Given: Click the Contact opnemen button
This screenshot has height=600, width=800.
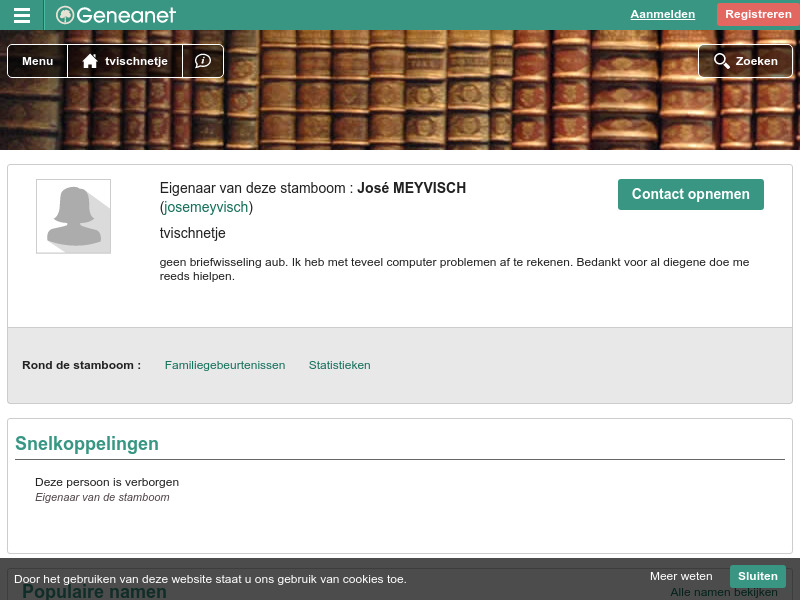Looking at the screenshot, I should 690,194.
